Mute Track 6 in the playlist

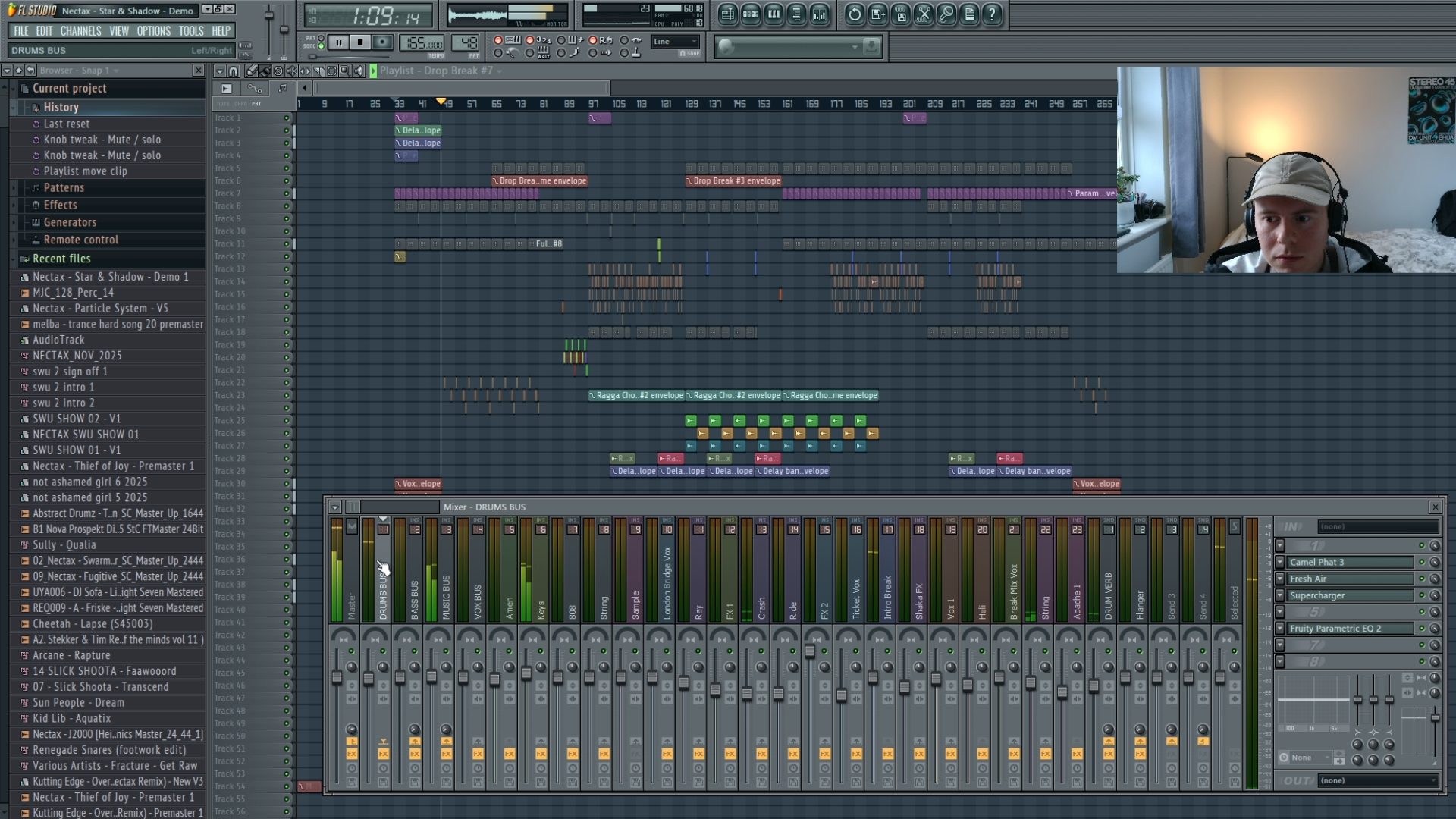click(x=287, y=180)
